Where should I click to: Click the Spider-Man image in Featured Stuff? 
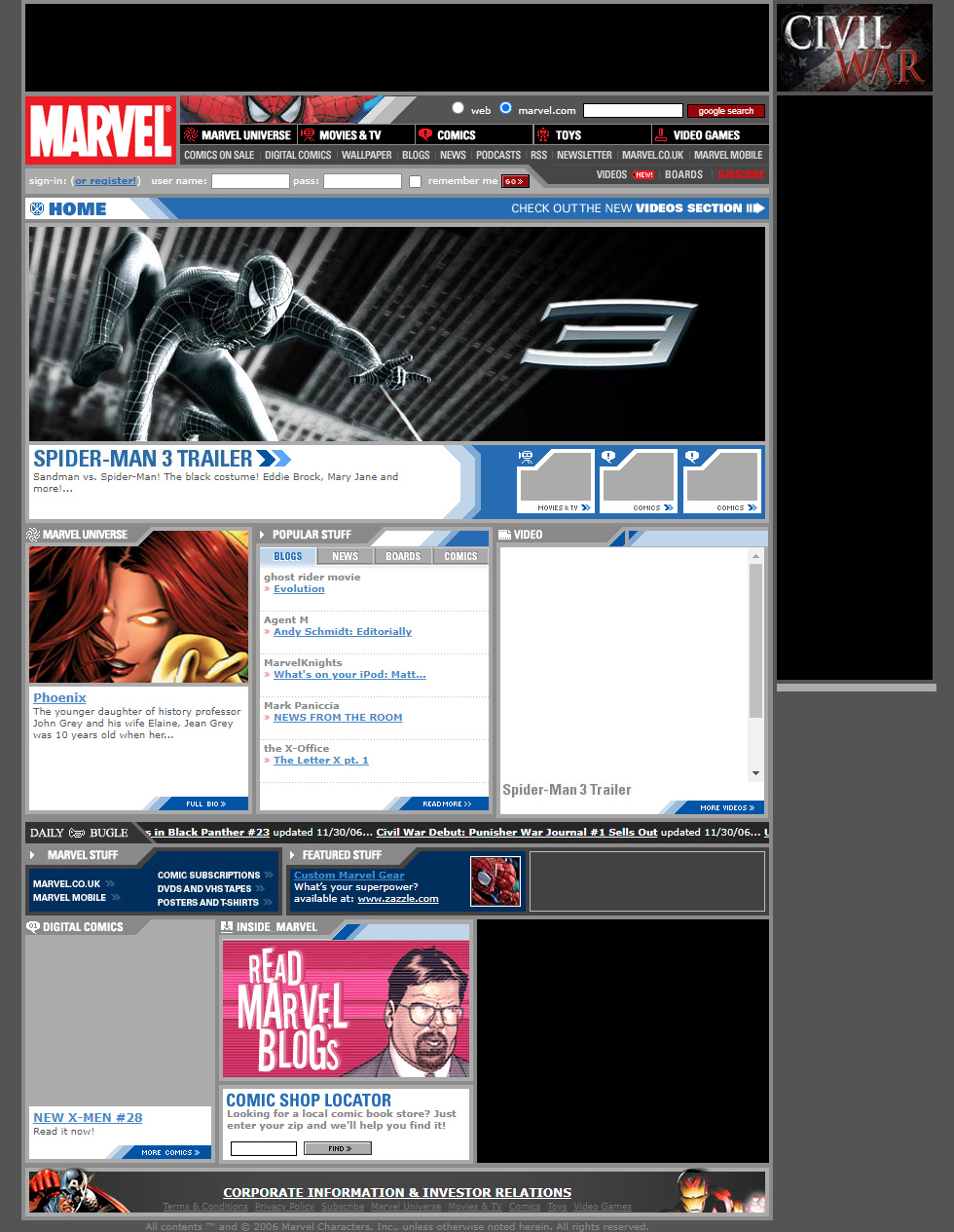click(x=495, y=881)
